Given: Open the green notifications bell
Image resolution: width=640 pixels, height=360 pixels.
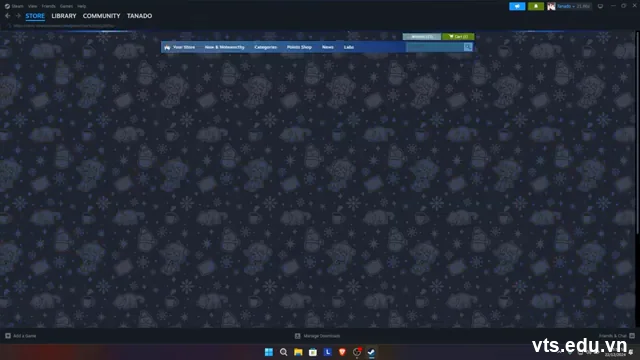Looking at the screenshot, I should 536,6.
